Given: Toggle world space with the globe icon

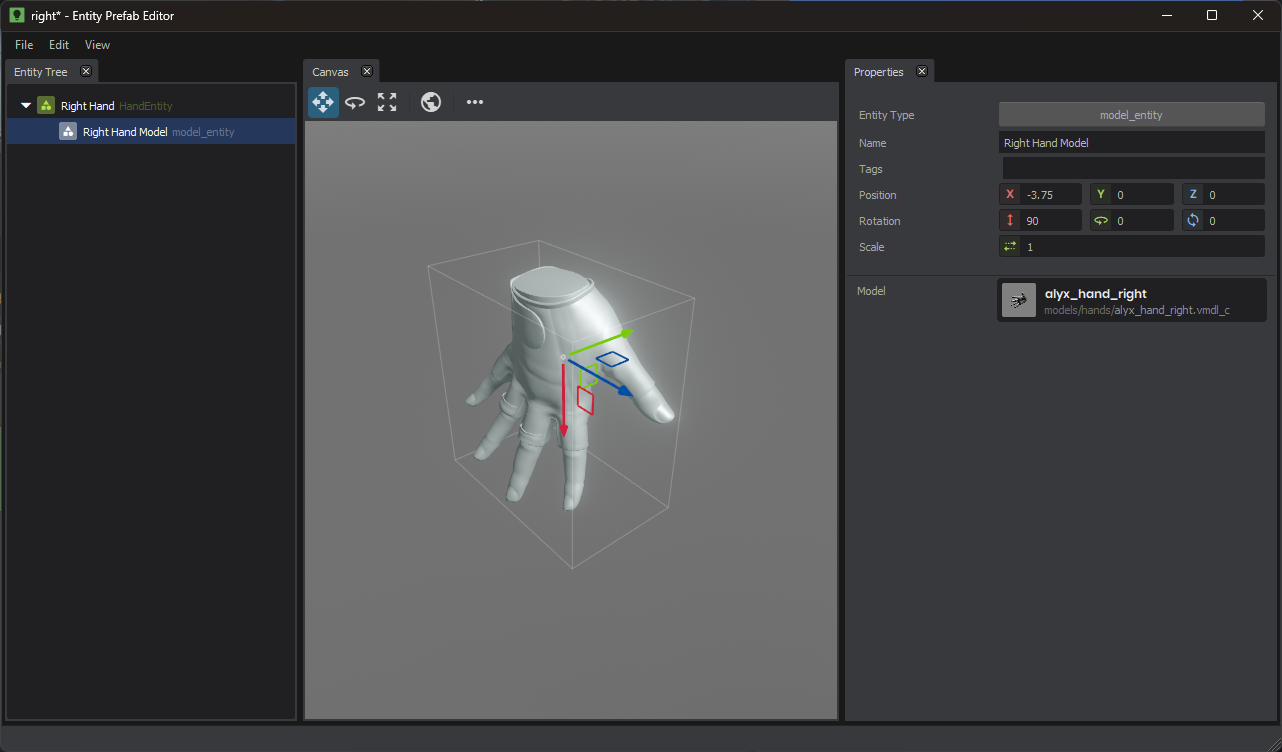Looking at the screenshot, I should pyautogui.click(x=430, y=101).
